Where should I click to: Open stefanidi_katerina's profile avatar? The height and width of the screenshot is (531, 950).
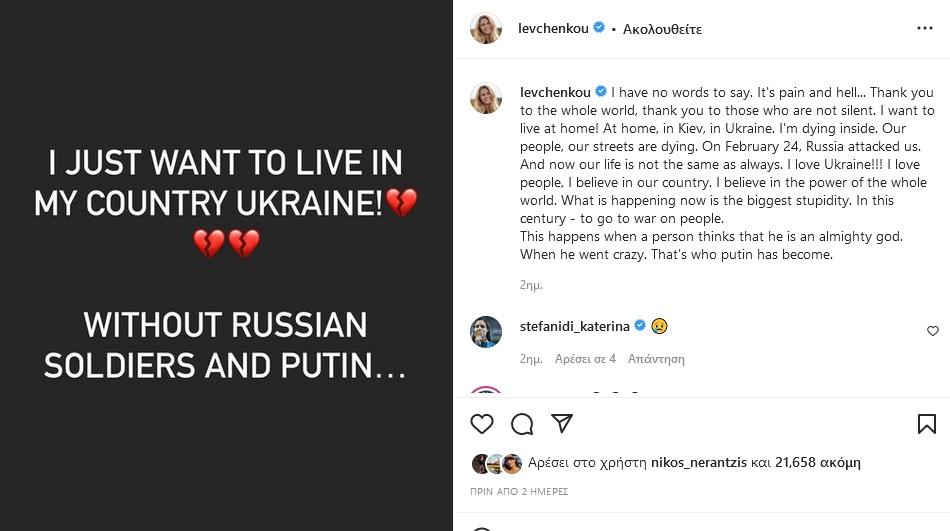click(486, 331)
